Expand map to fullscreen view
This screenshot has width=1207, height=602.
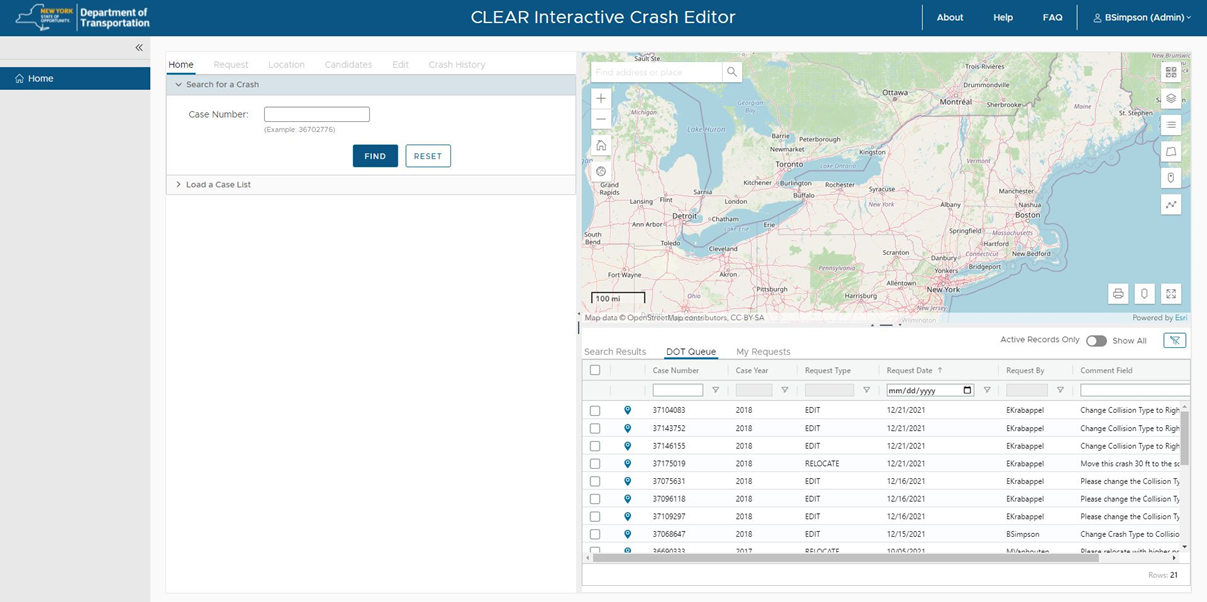pyautogui.click(x=1171, y=293)
